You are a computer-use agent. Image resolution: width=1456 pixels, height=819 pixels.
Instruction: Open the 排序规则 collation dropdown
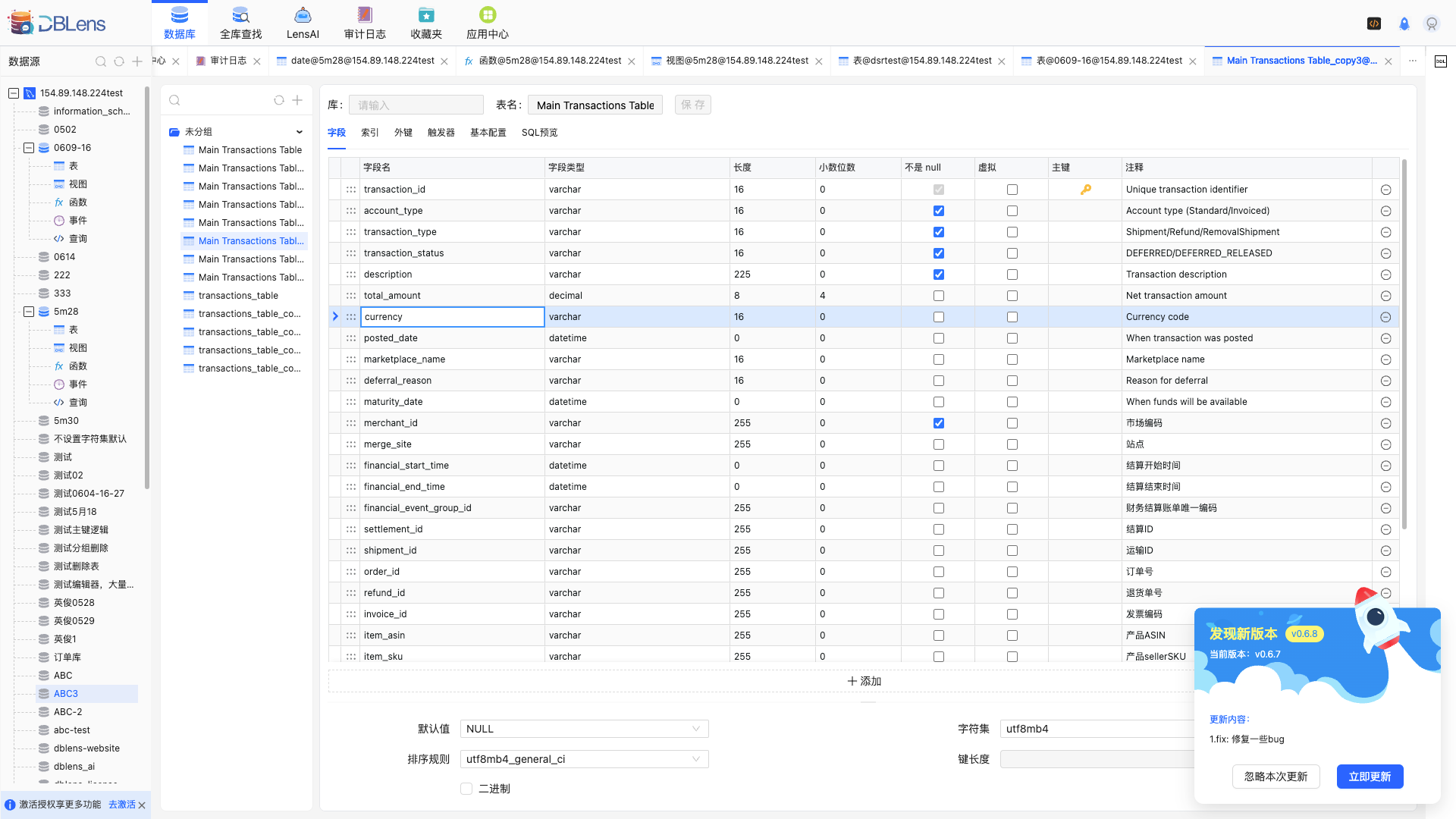click(584, 759)
